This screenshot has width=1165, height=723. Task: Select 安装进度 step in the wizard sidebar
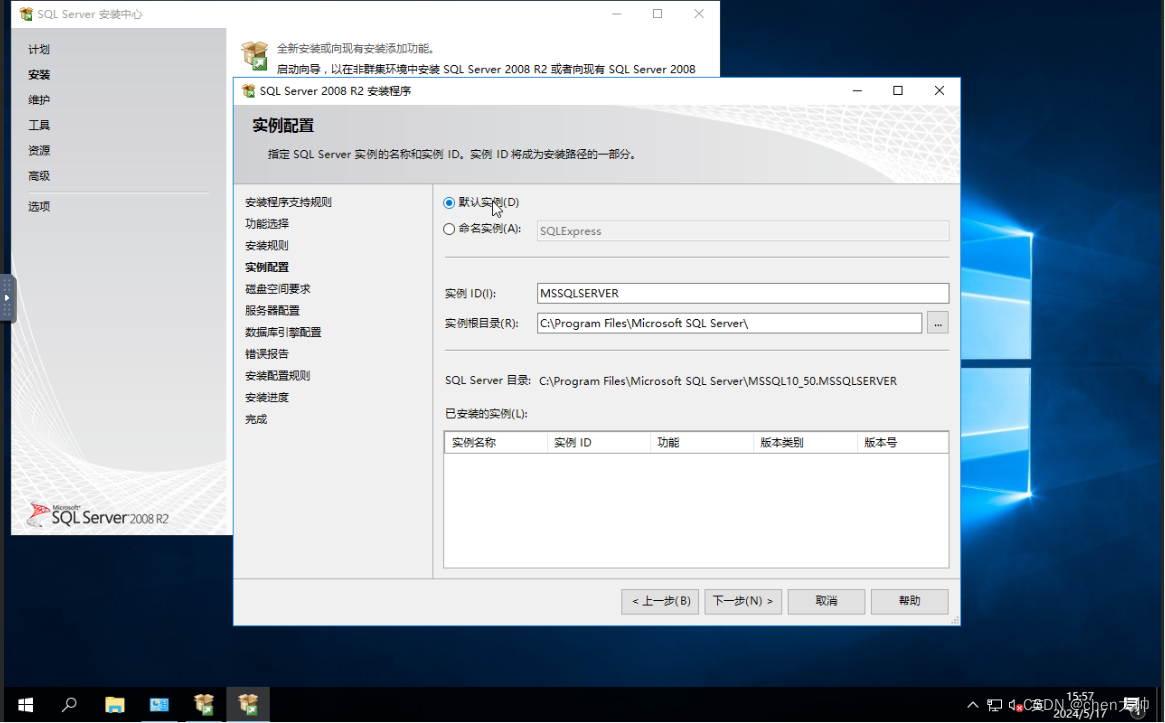click(x=267, y=398)
